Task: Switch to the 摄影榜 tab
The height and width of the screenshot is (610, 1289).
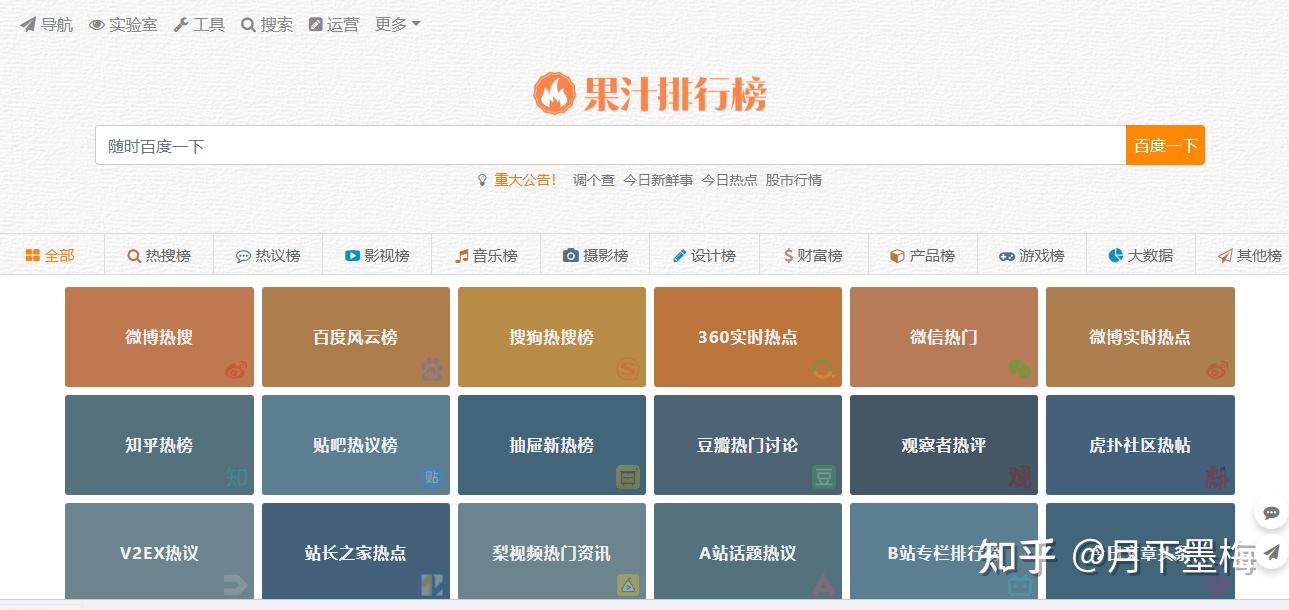Action: (595, 255)
